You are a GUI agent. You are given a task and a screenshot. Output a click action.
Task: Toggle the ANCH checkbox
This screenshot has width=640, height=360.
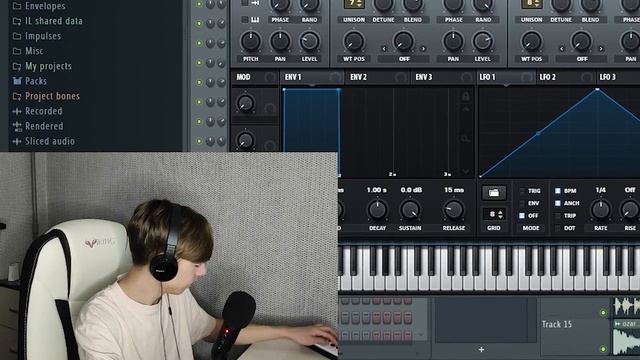(x=558, y=203)
